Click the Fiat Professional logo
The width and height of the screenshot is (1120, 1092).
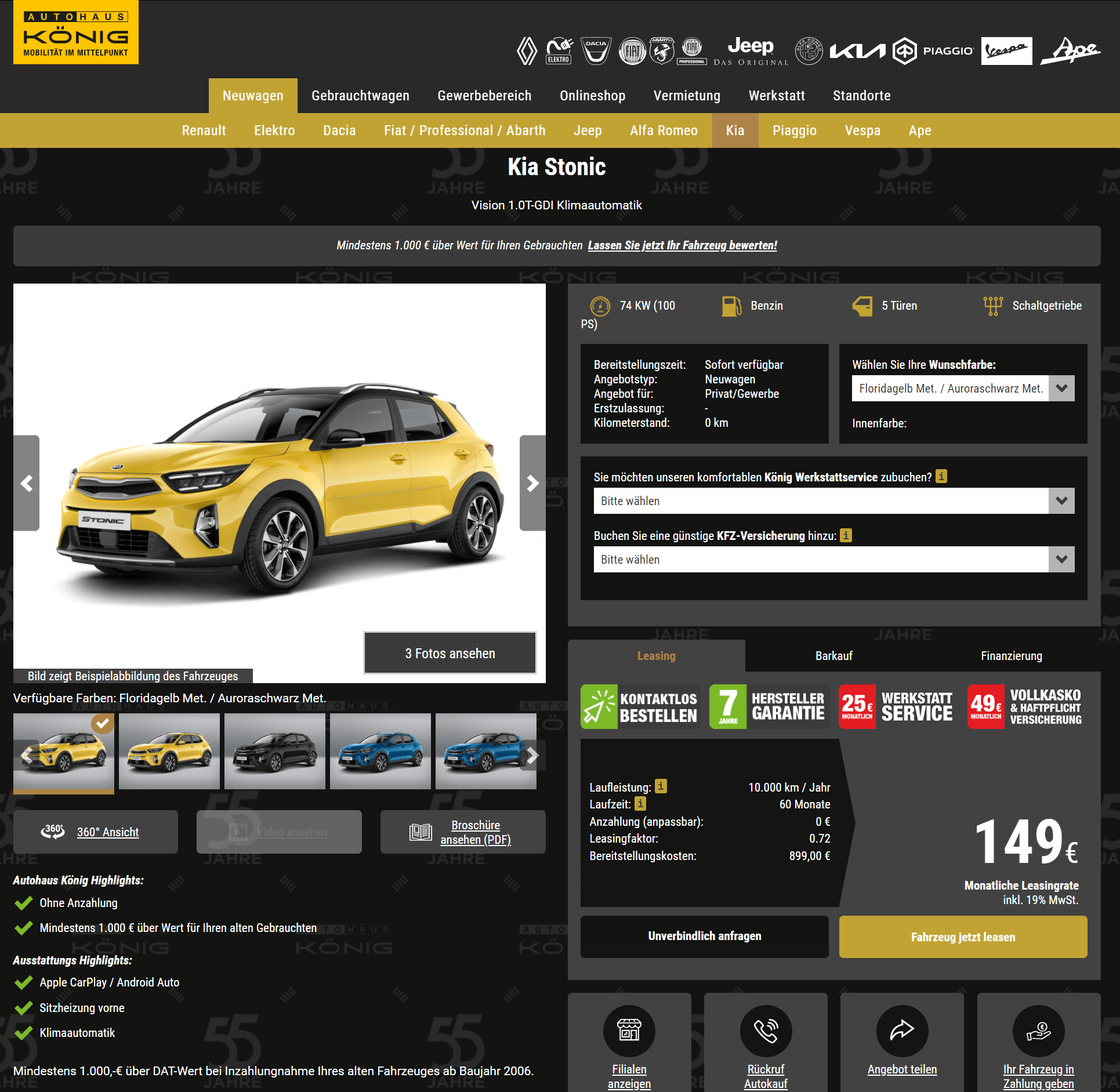tap(692, 51)
